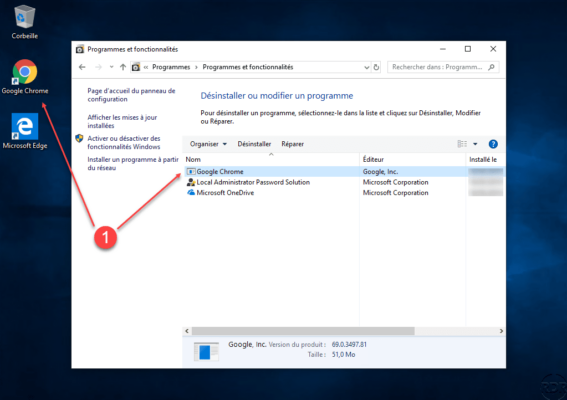Open Page d'accueil du panneau de configuration

[x=131, y=95]
